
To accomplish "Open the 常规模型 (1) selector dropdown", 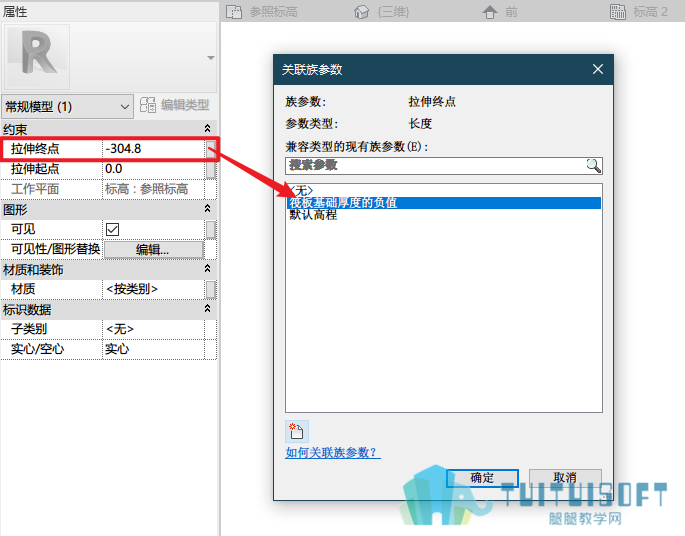I will coord(68,107).
